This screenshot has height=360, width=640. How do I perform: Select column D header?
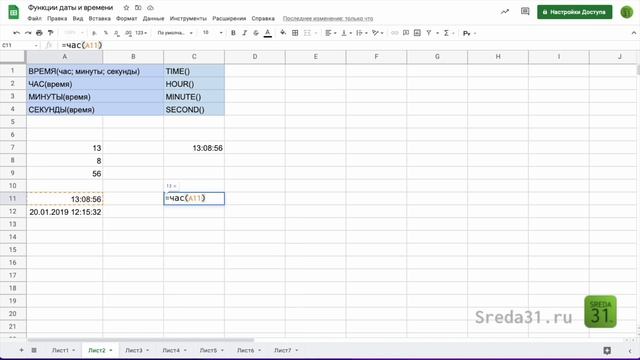255,57
